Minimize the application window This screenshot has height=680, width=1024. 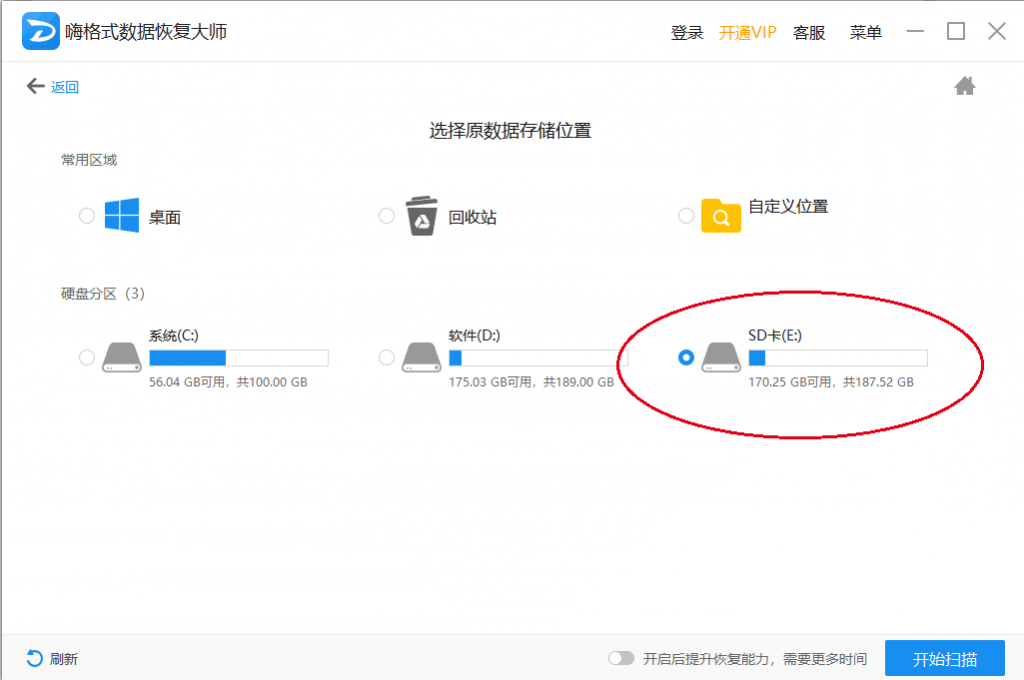(915, 31)
